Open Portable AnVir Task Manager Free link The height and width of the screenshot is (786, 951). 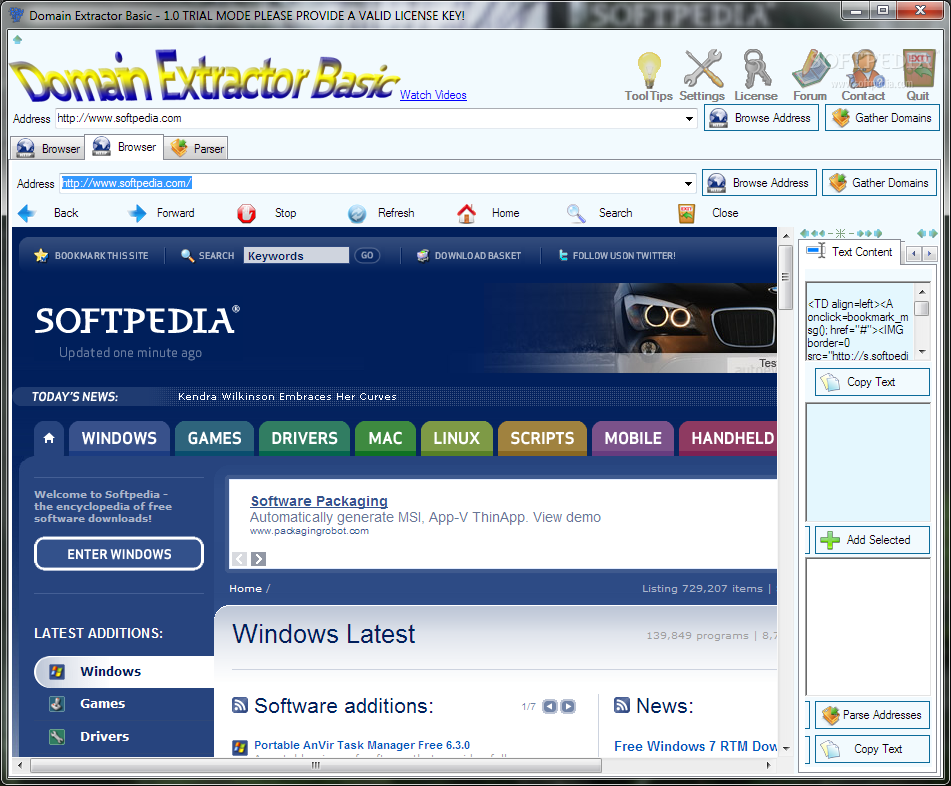click(362, 745)
